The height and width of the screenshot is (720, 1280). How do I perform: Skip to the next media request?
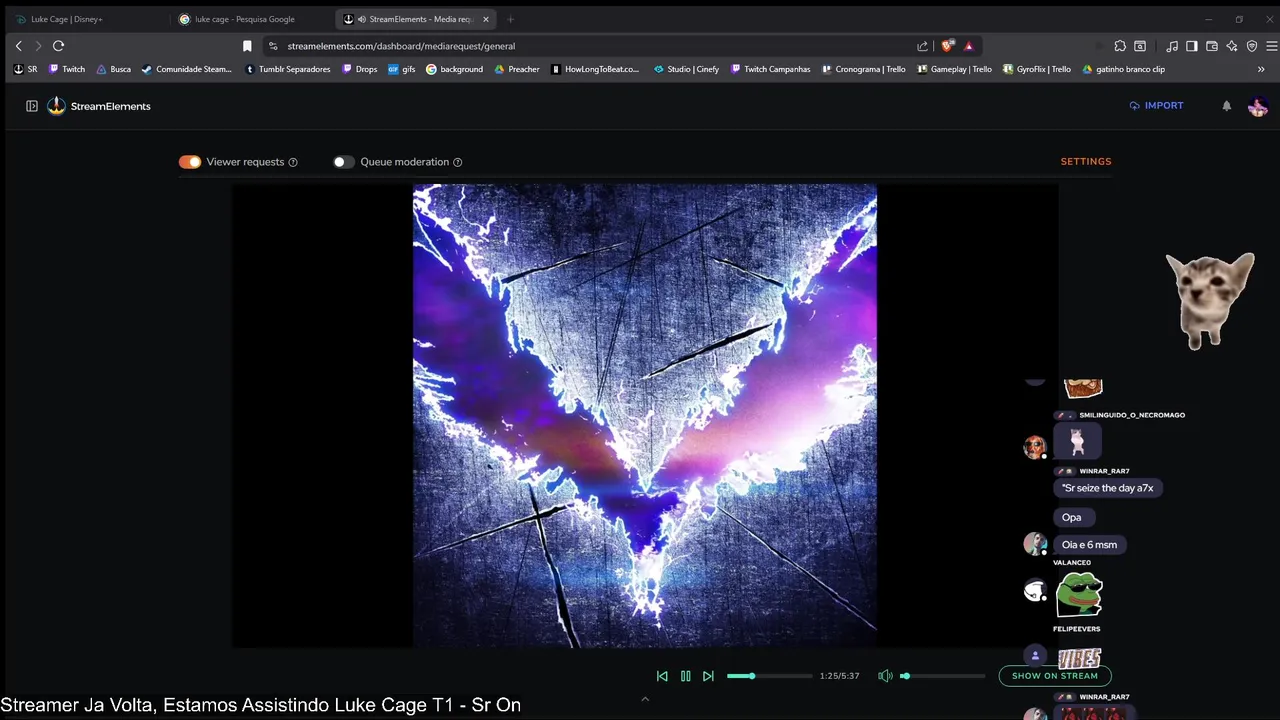tap(708, 676)
